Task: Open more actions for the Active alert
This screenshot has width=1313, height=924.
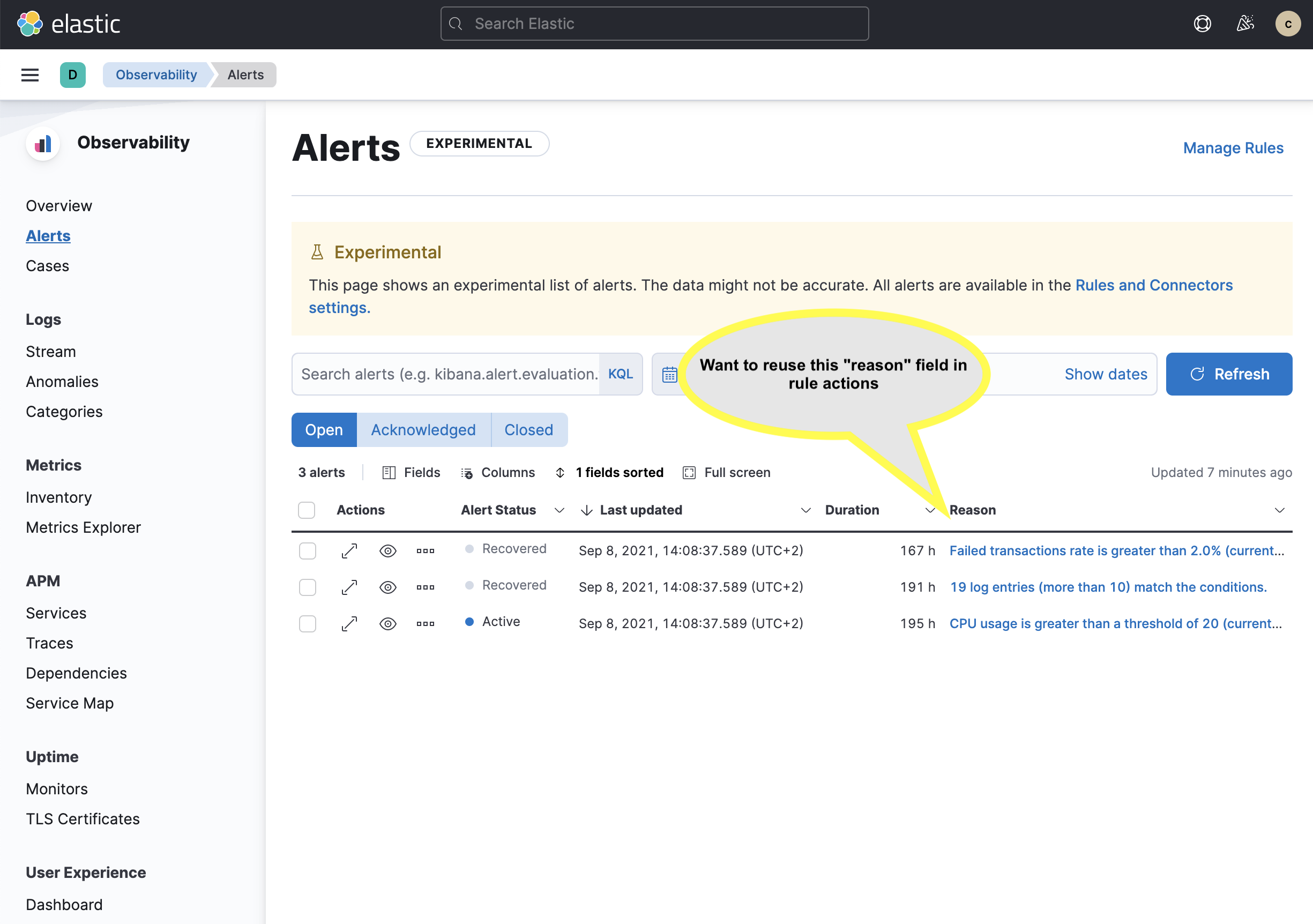Action: (426, 623)
